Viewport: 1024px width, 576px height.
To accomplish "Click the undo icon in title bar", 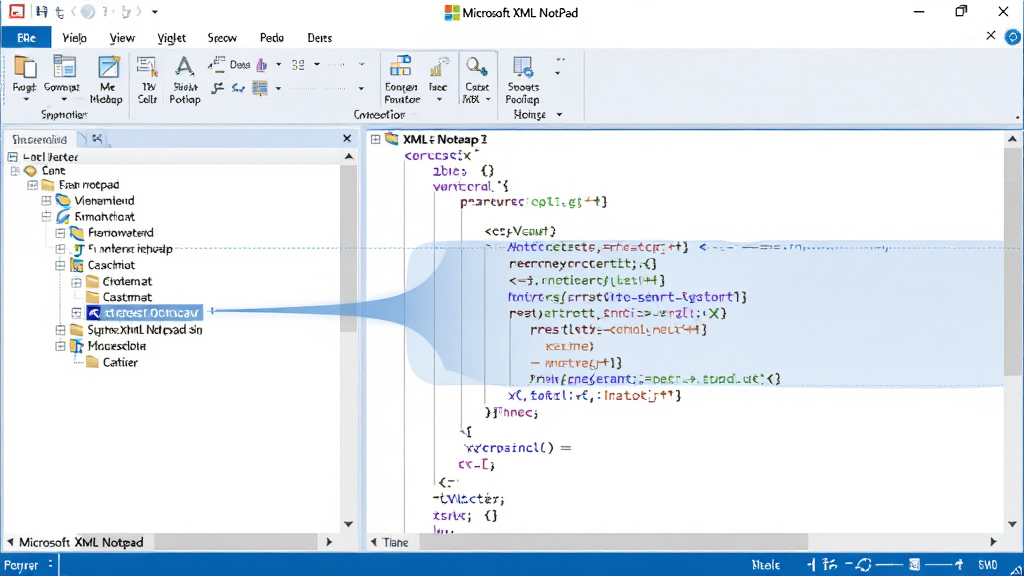I will click(x=59, y=12).
